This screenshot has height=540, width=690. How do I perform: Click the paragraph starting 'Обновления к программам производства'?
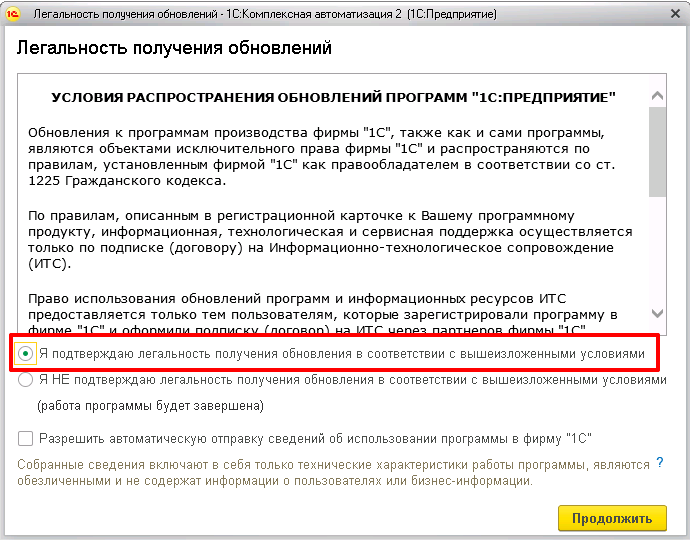tap(321, 157)
